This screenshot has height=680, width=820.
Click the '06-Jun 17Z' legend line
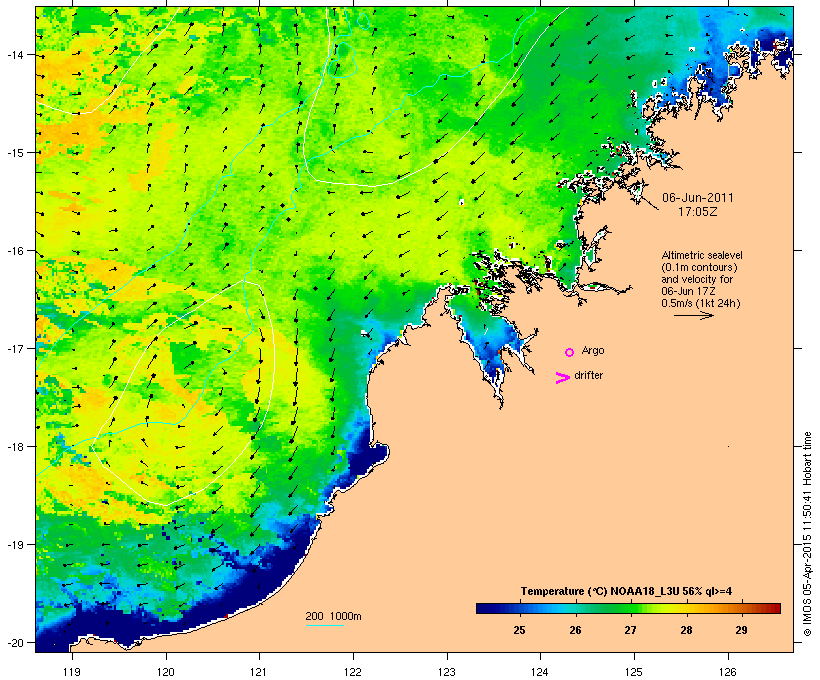(x=688, y=291)
